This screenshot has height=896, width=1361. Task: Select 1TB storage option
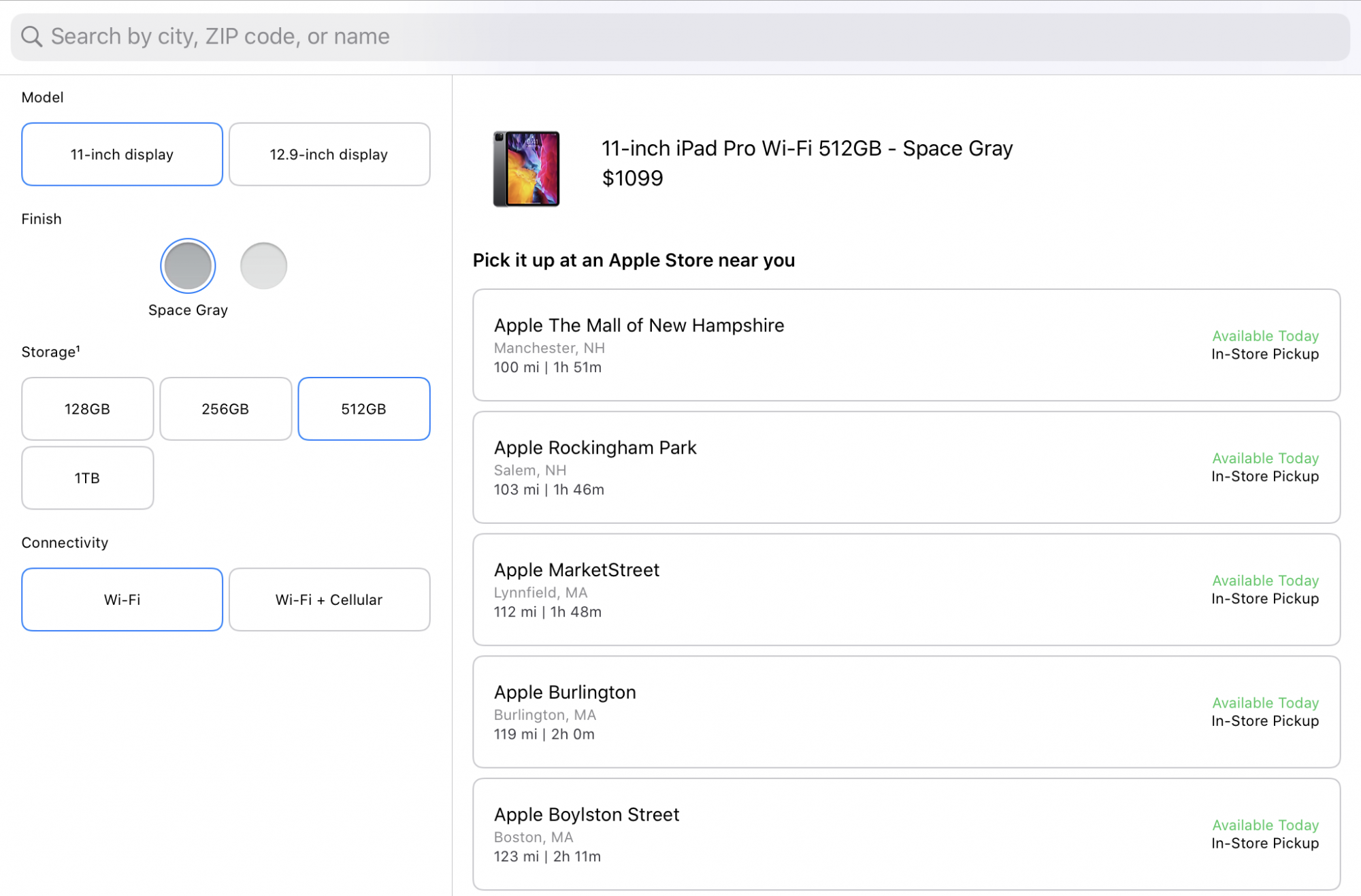[x=87, y=478]
